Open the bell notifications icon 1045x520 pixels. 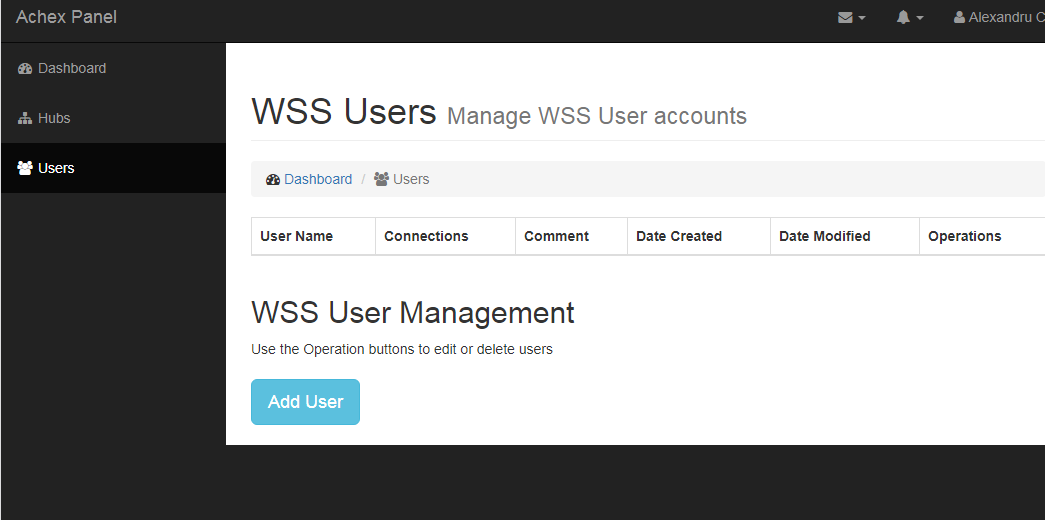click(x=903, y=18)
